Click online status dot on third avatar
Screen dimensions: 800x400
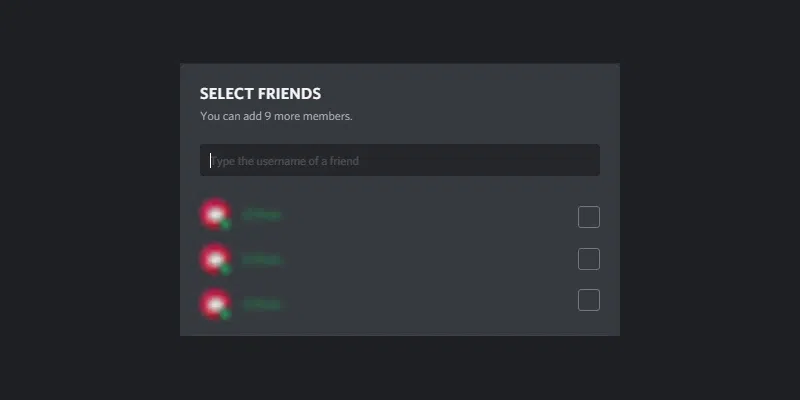[x=226, y=314]
